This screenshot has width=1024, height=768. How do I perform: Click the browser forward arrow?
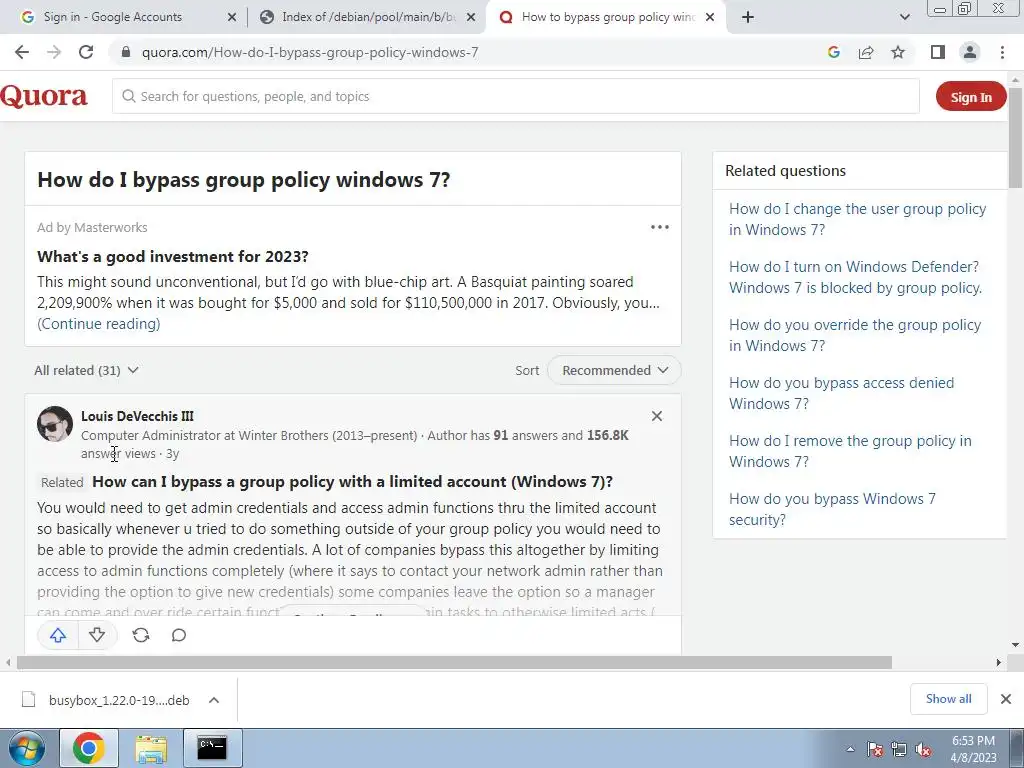[x=54, y=52]
